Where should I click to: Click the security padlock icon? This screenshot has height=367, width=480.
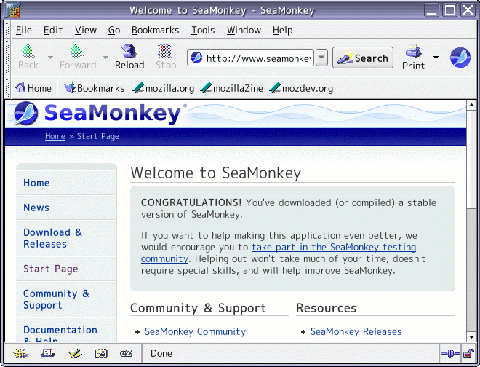click(x=468, y=354)
